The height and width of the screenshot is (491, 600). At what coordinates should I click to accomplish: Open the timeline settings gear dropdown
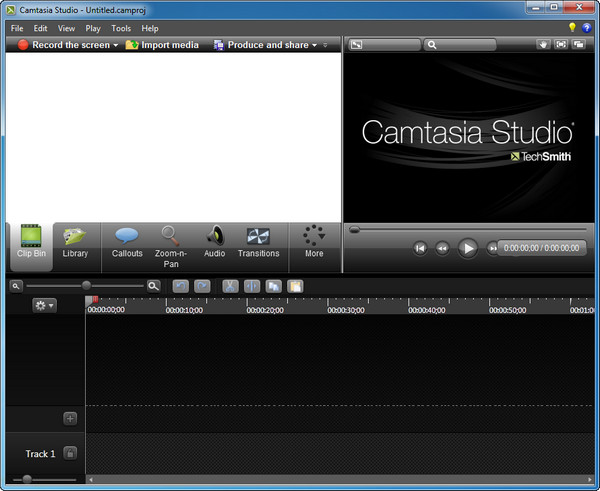45,305
